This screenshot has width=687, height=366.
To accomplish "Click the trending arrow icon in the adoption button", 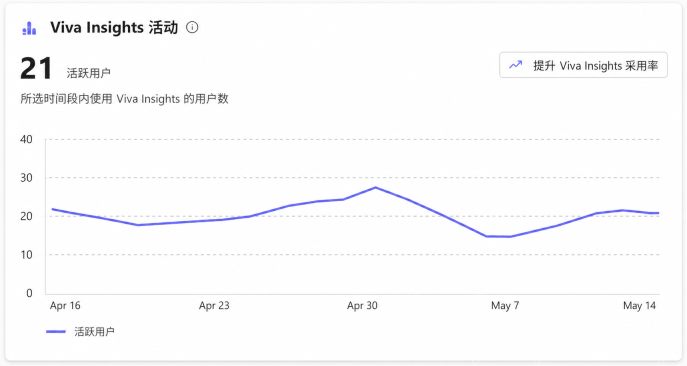I will click(516, 65).
